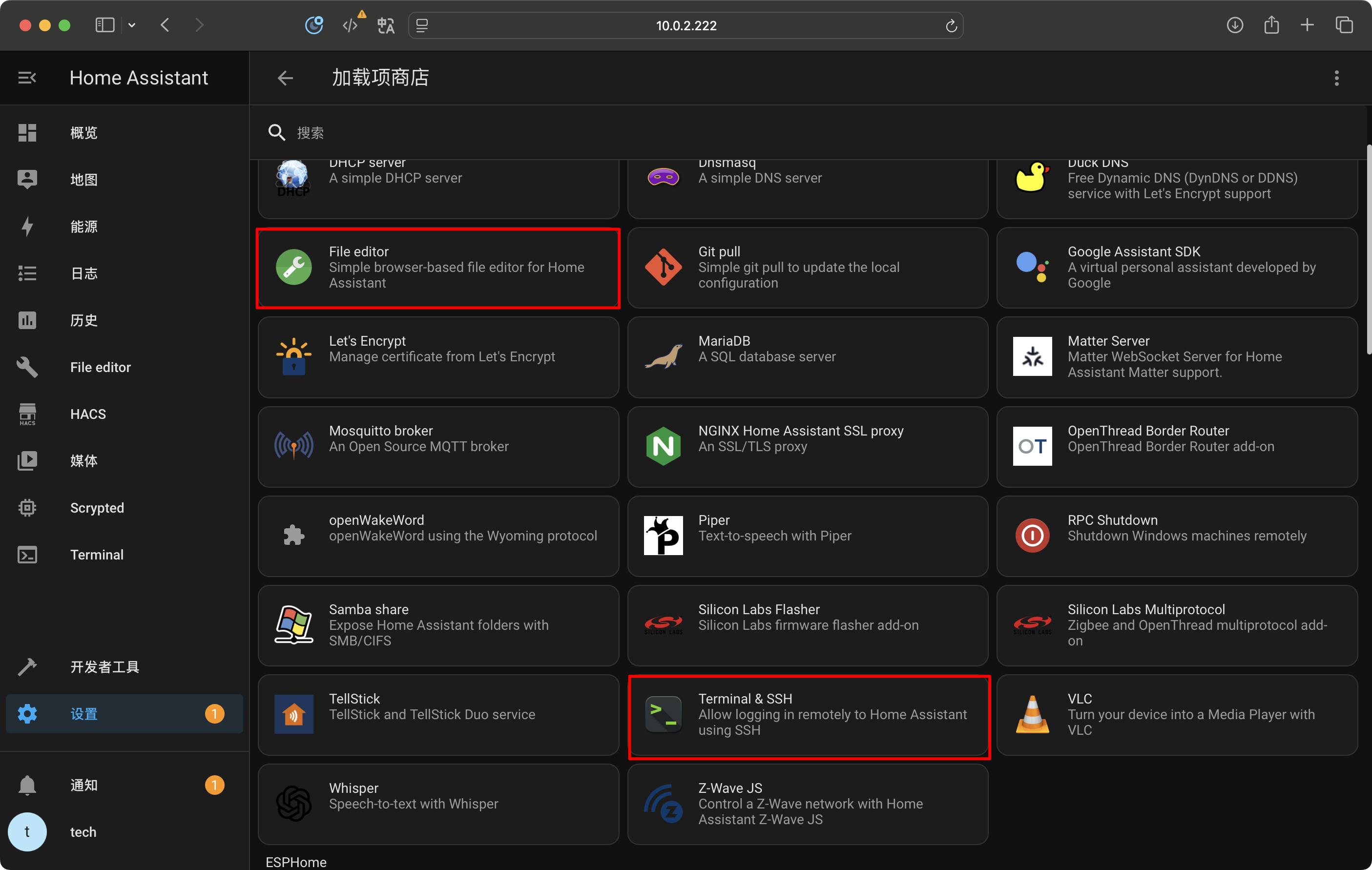Viewport: 1372px width, 870px height.
Task: Click the Z-Wave JS logo icon
Action: click(663, 803)
